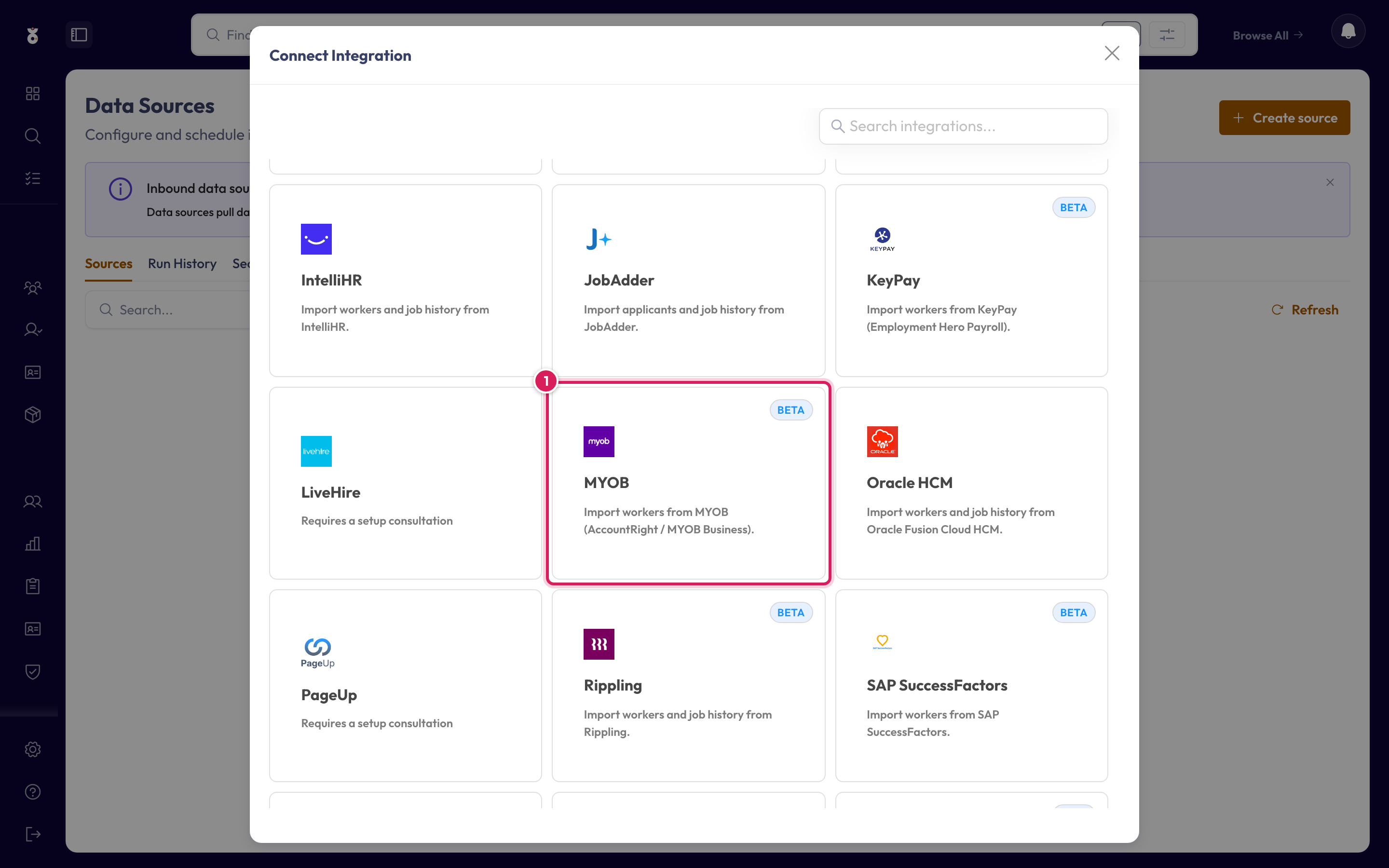Open the verified user icon in sidebar
Screen dimensions: 1389x868
[x=33, y=329]
